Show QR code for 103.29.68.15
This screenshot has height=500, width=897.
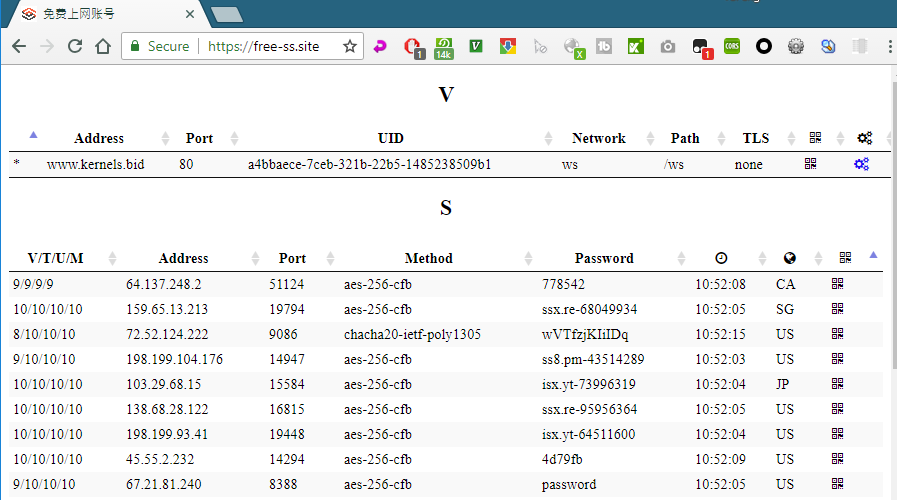(x=838, y=384)
